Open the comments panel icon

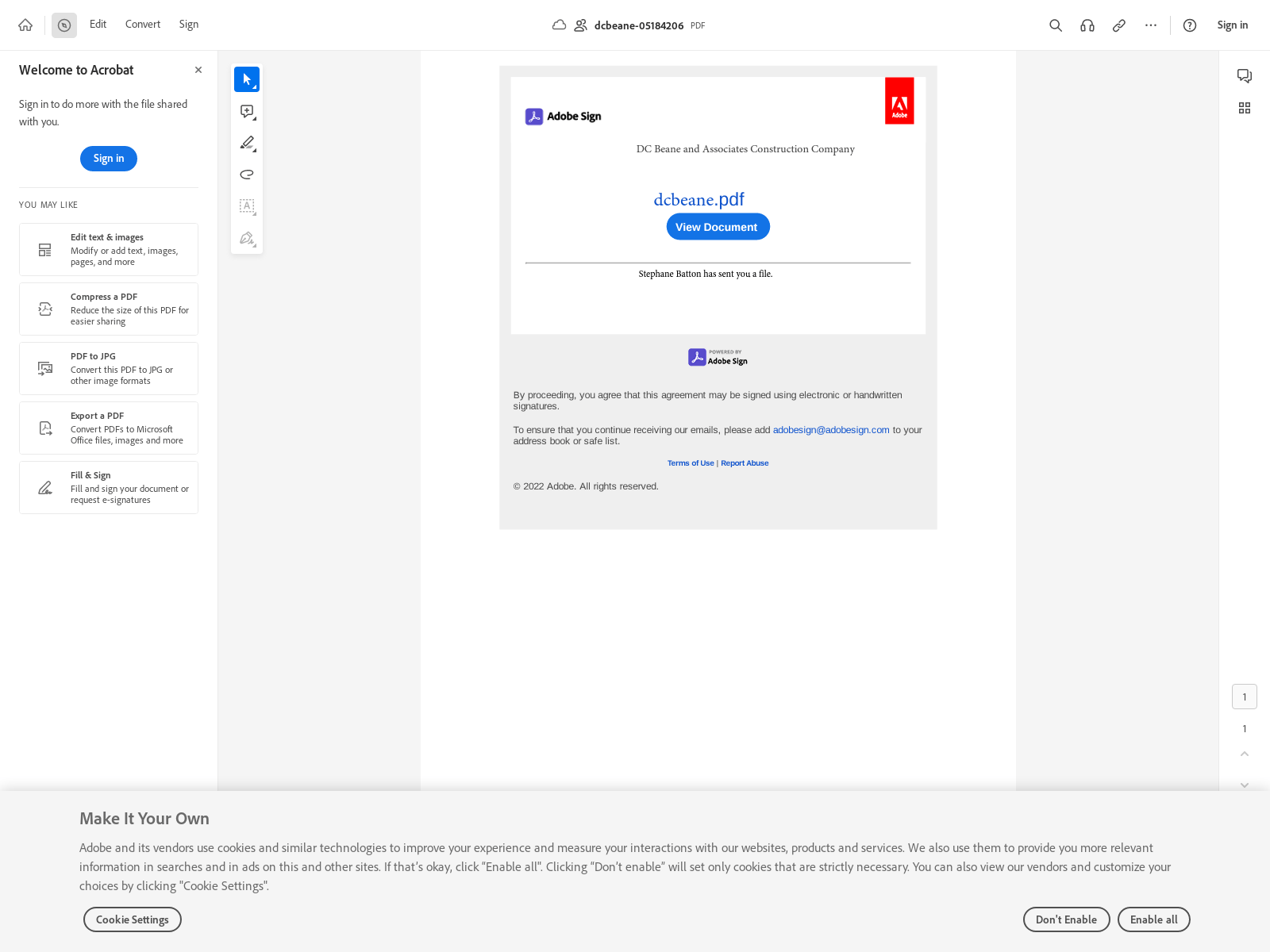[1245, 76]
